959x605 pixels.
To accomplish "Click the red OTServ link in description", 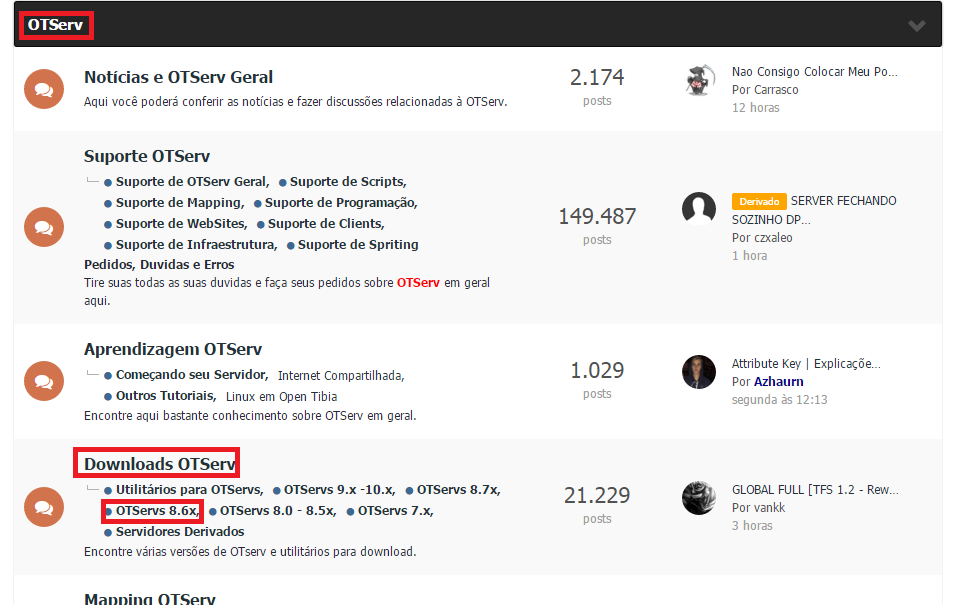I will coord(418,283).
